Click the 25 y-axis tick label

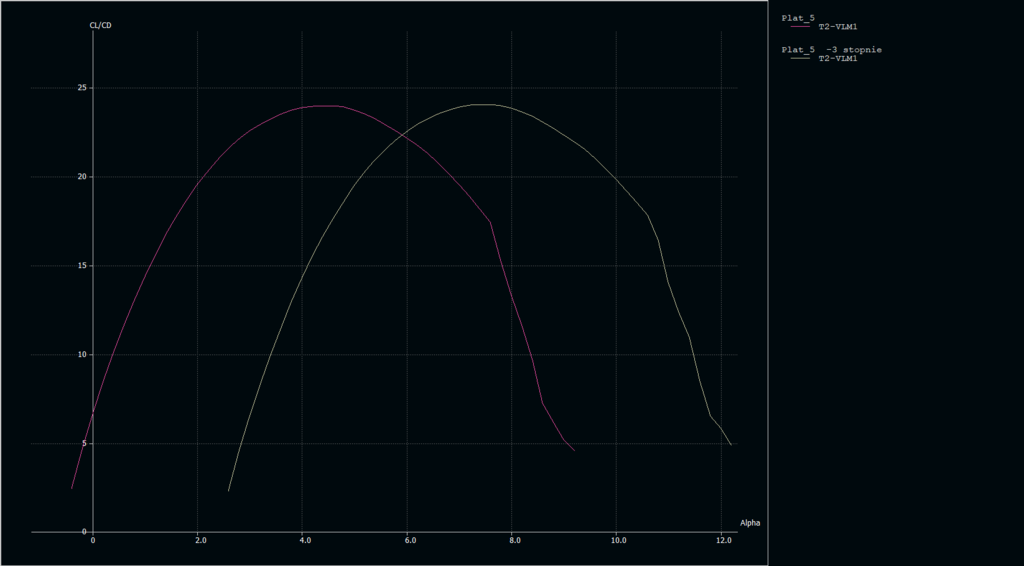click(x=82, y=88)
